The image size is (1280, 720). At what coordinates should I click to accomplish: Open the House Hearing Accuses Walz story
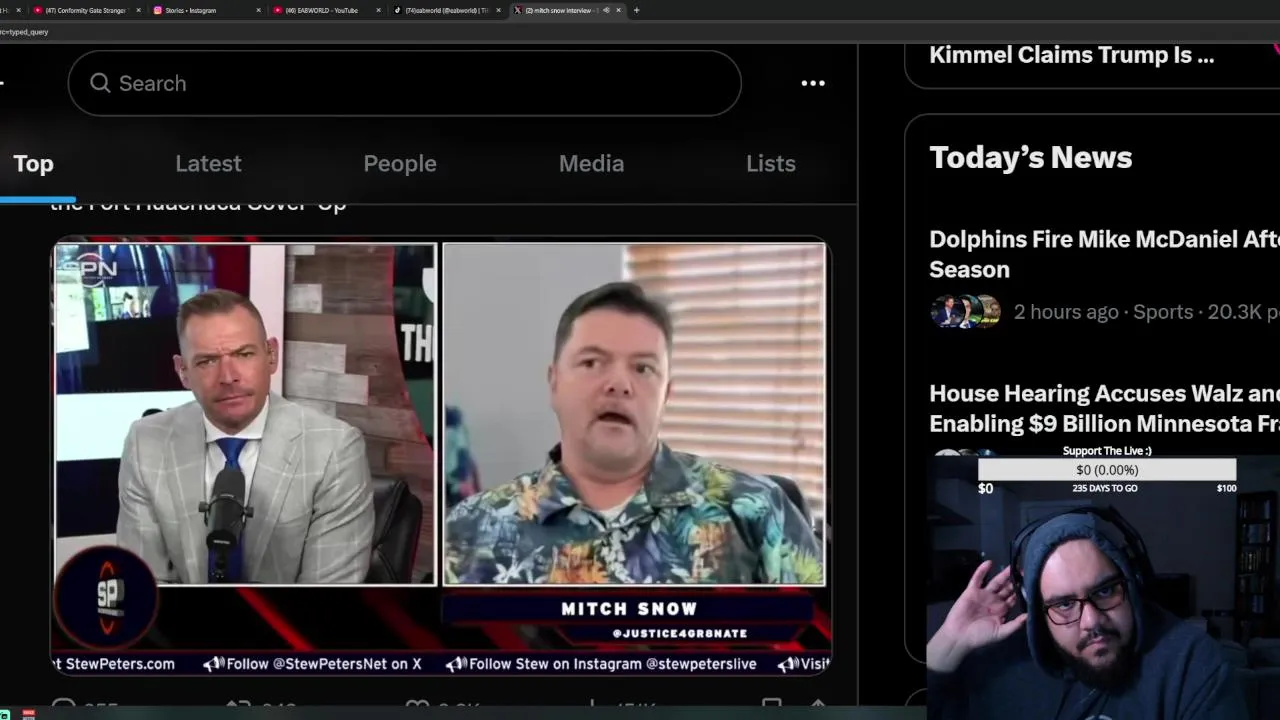tap(1104, 408)
